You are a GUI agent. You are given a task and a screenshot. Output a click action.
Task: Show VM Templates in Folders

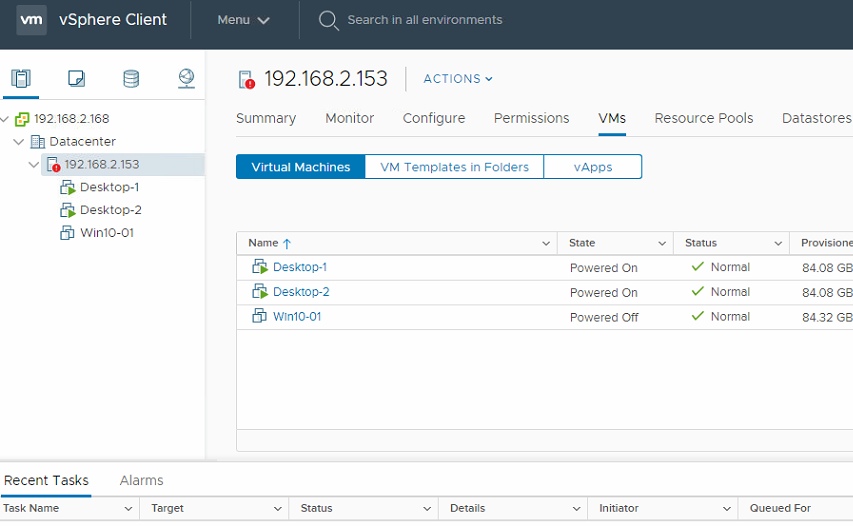coord(454,167)
